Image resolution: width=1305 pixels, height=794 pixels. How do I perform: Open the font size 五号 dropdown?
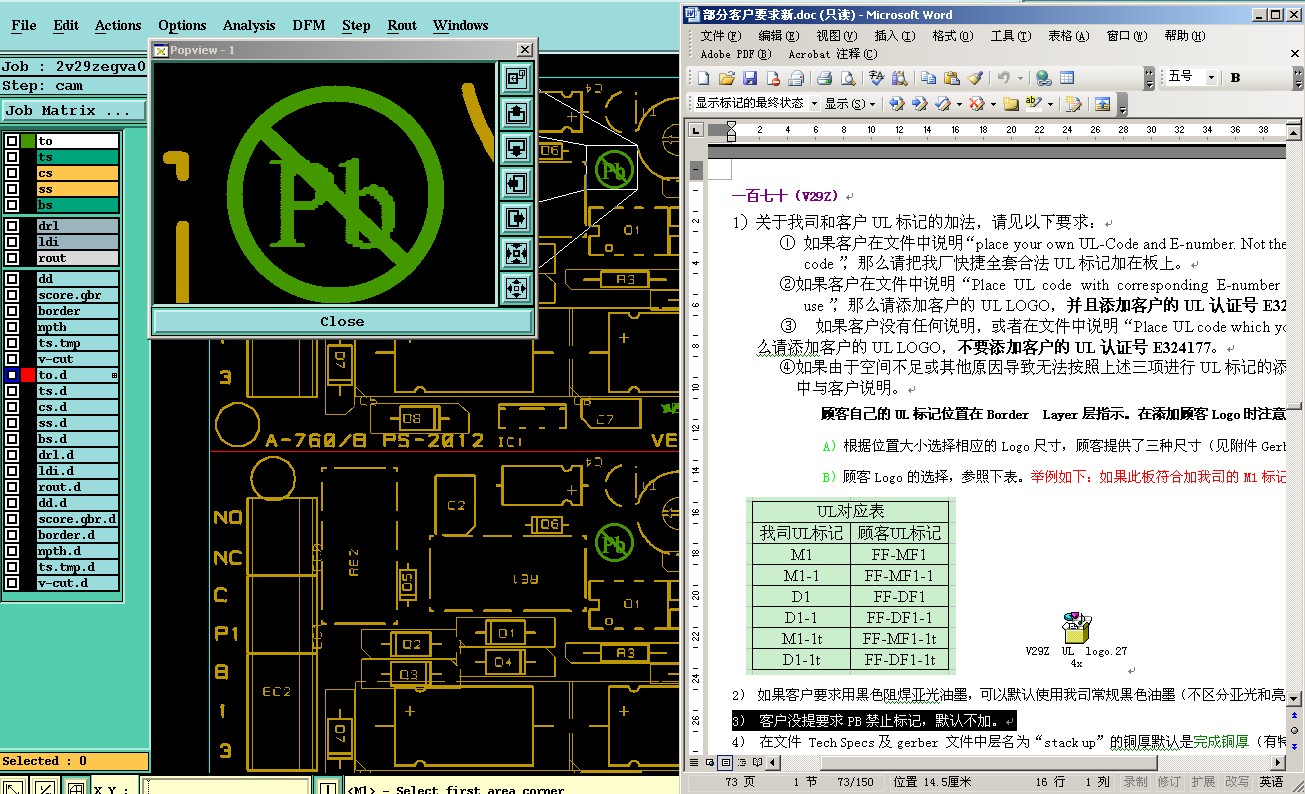[x=1210, y=78]
